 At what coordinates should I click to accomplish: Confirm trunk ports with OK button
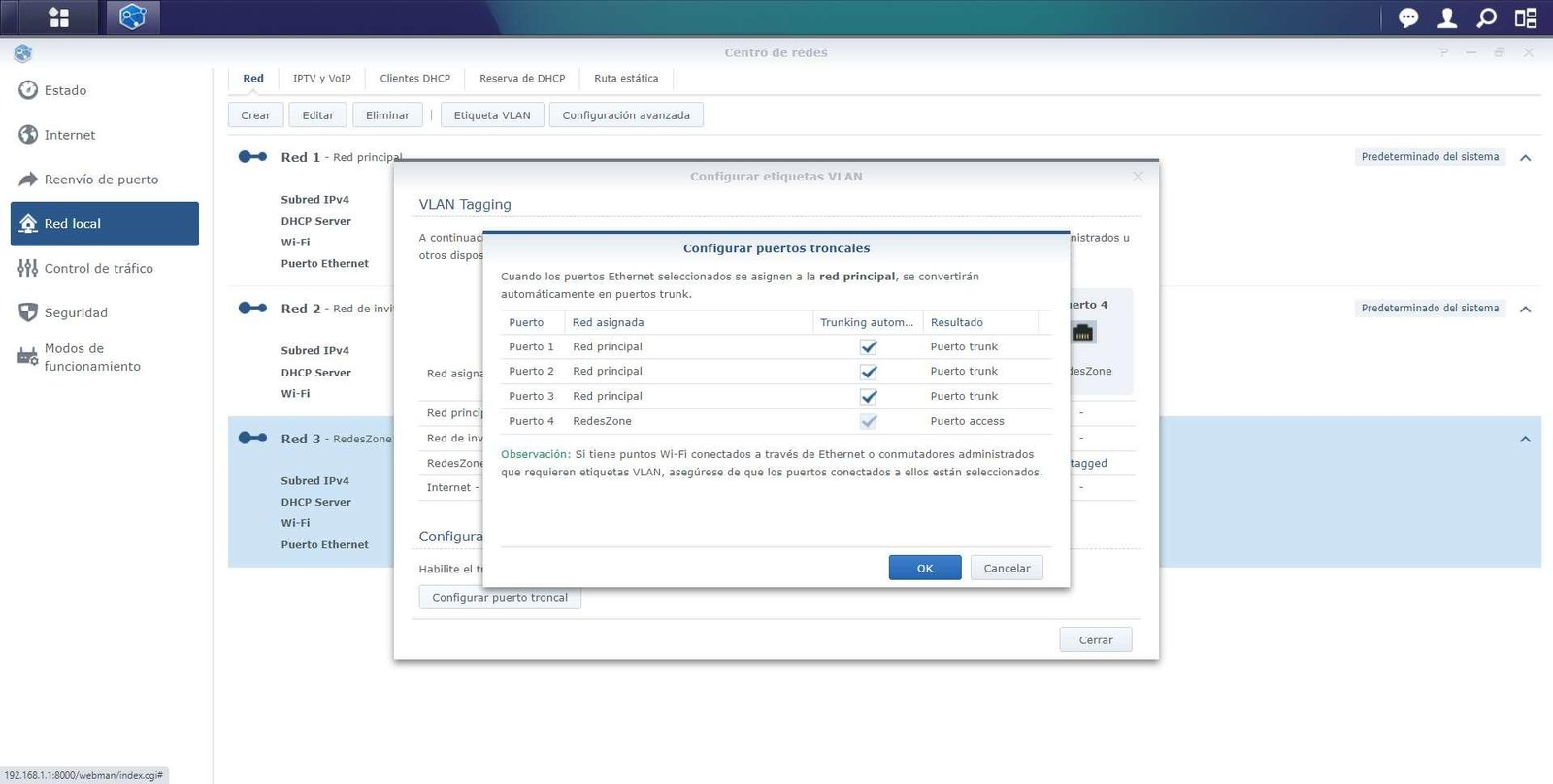(x=925, y=568)
